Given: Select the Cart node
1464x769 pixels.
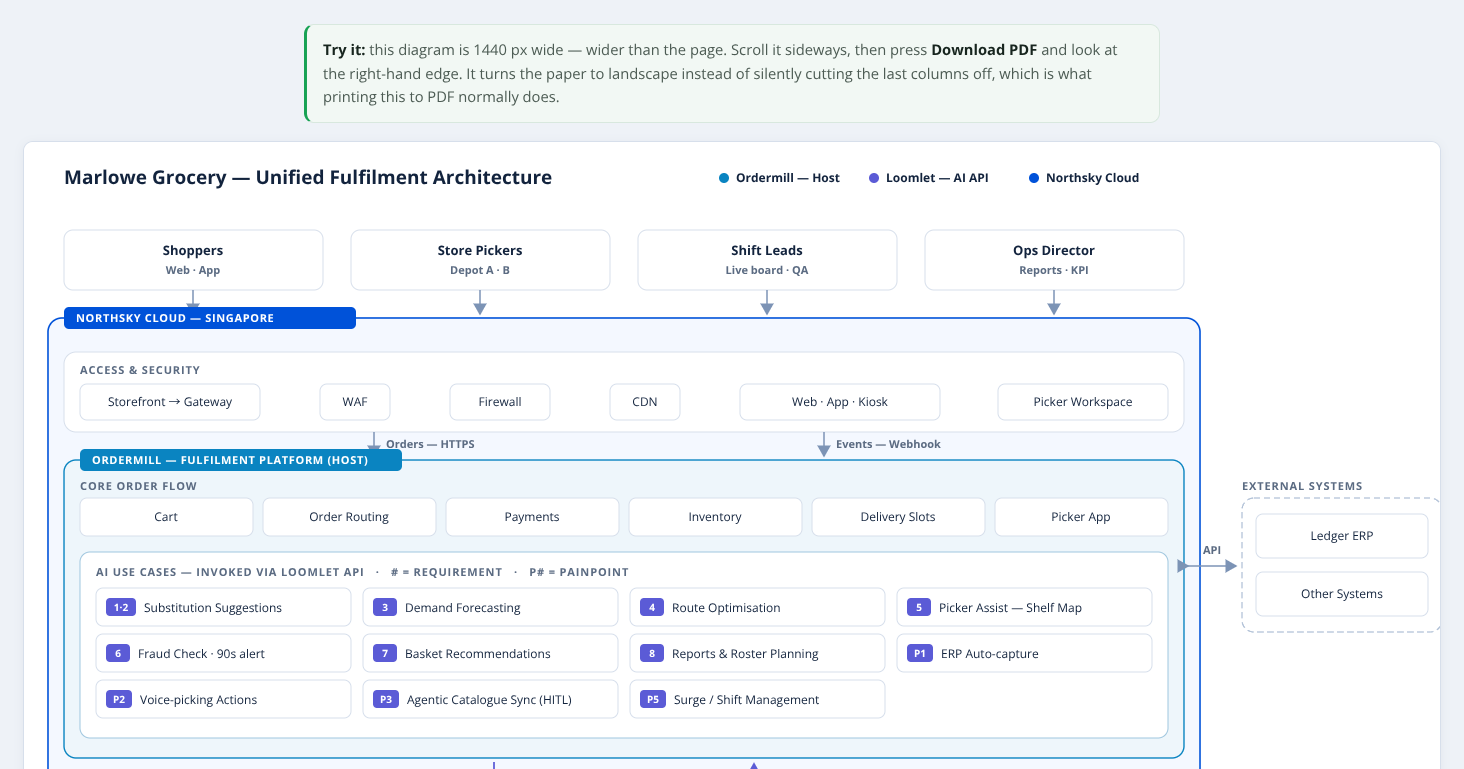Looking at the screenshot, I should tap(166, 517).
